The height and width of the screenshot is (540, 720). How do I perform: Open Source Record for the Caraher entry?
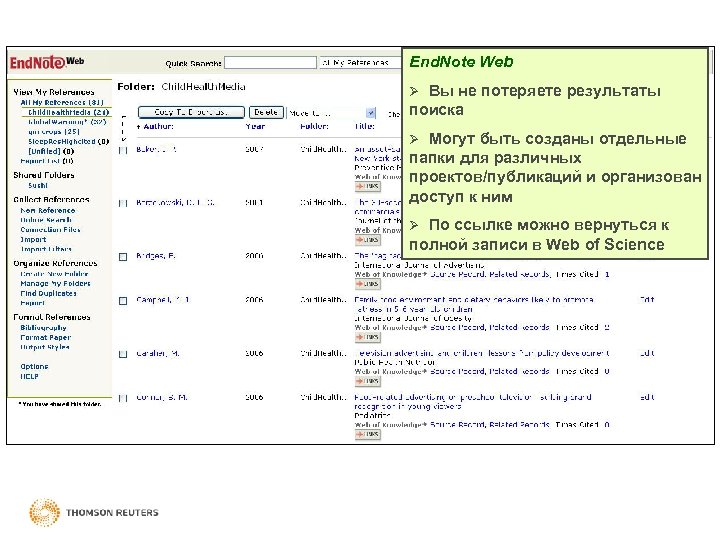click(x=457, y=371)
